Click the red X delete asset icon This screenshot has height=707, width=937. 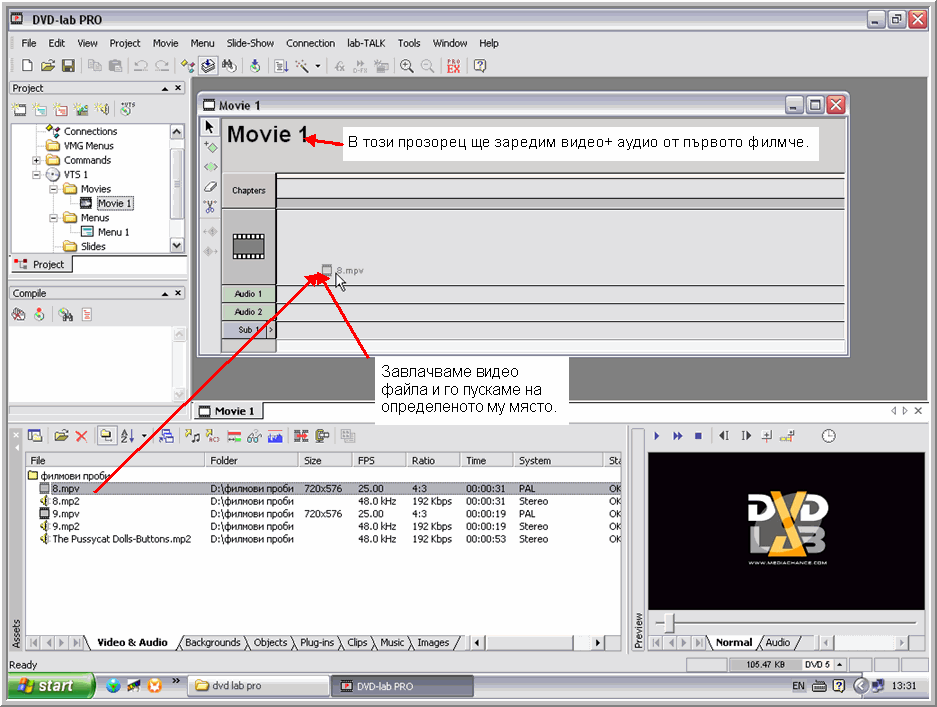[82, 437]
